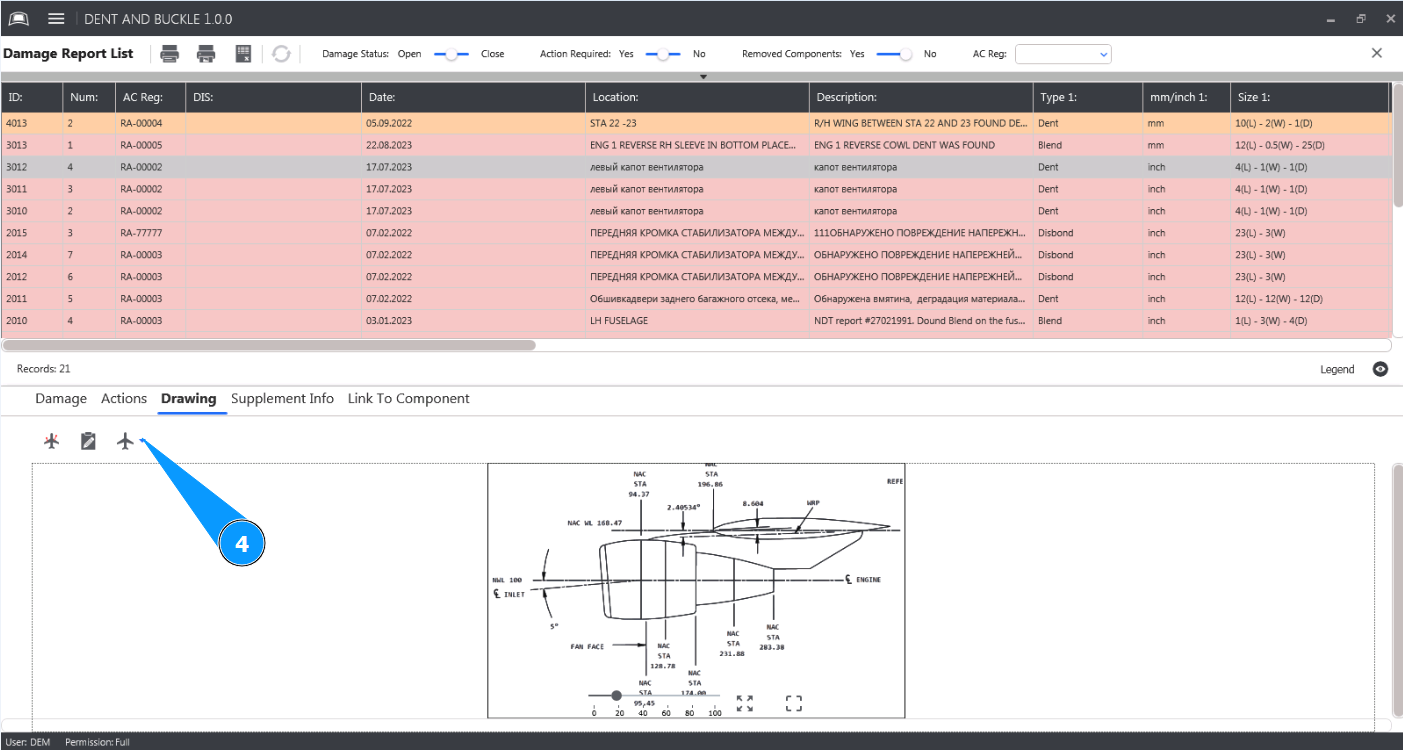
Task: Click the refresh arrows icon
Action: [x=281, y=54]
